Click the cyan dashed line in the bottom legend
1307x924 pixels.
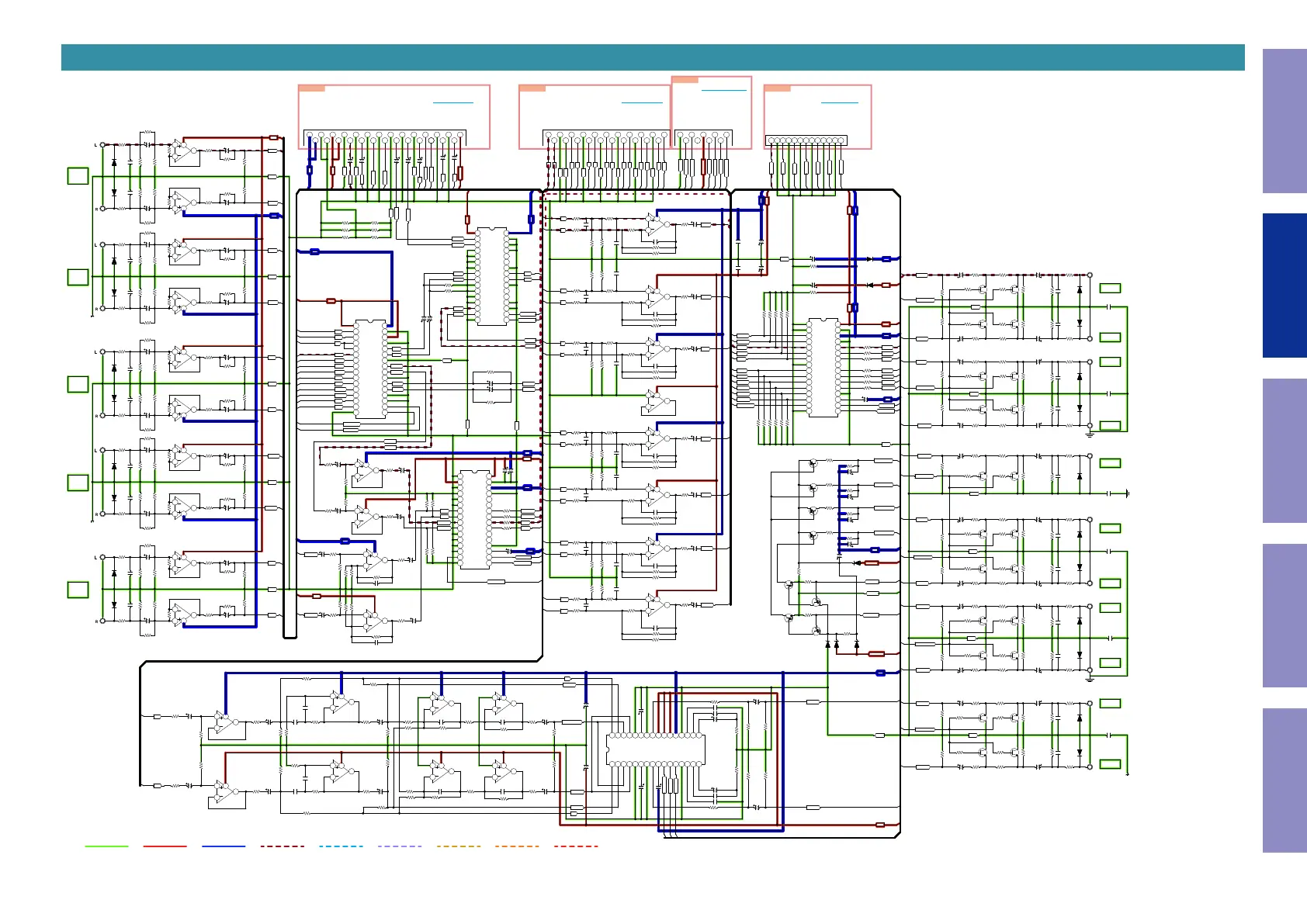pyautogui.click(x=341, y=846)
